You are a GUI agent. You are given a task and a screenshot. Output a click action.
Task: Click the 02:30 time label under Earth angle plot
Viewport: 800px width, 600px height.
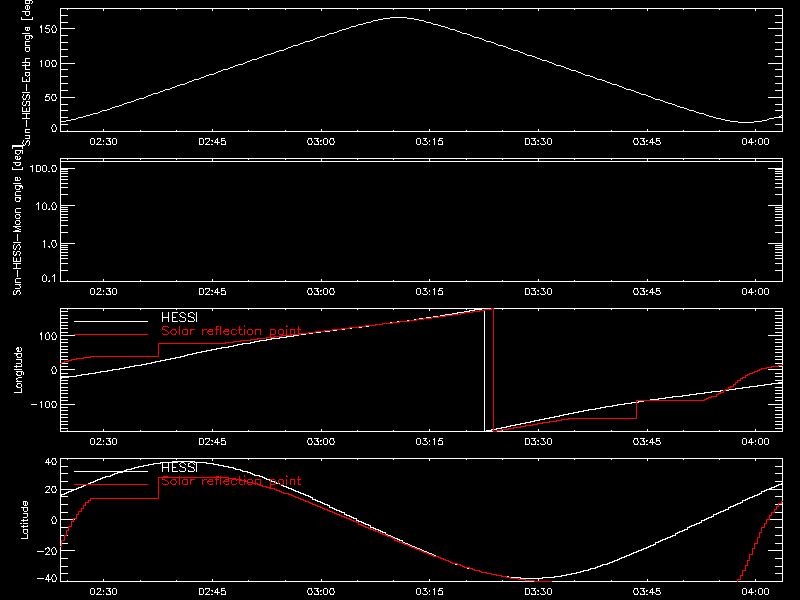pyautogui.click(x=104, y=142)
